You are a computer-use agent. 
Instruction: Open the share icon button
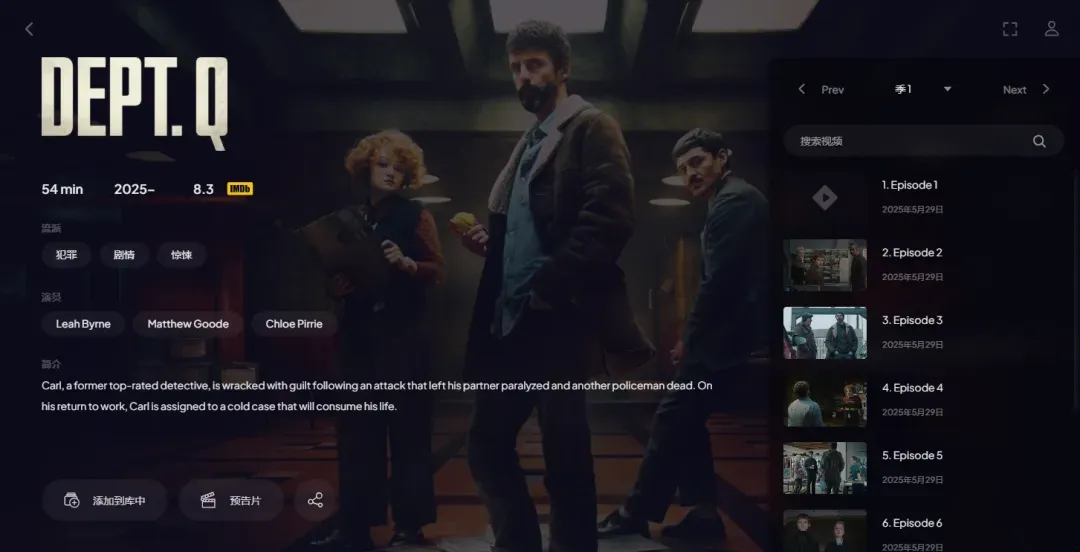(x=315, y=500)
